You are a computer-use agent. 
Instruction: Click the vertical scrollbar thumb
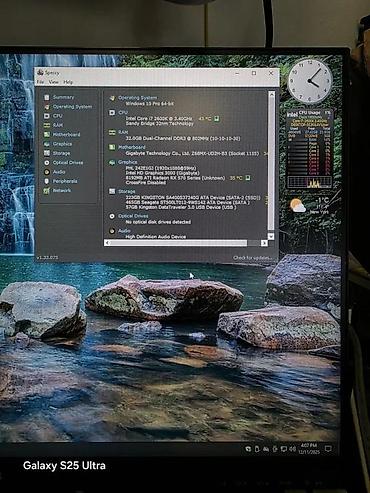(x=271, y=164)
